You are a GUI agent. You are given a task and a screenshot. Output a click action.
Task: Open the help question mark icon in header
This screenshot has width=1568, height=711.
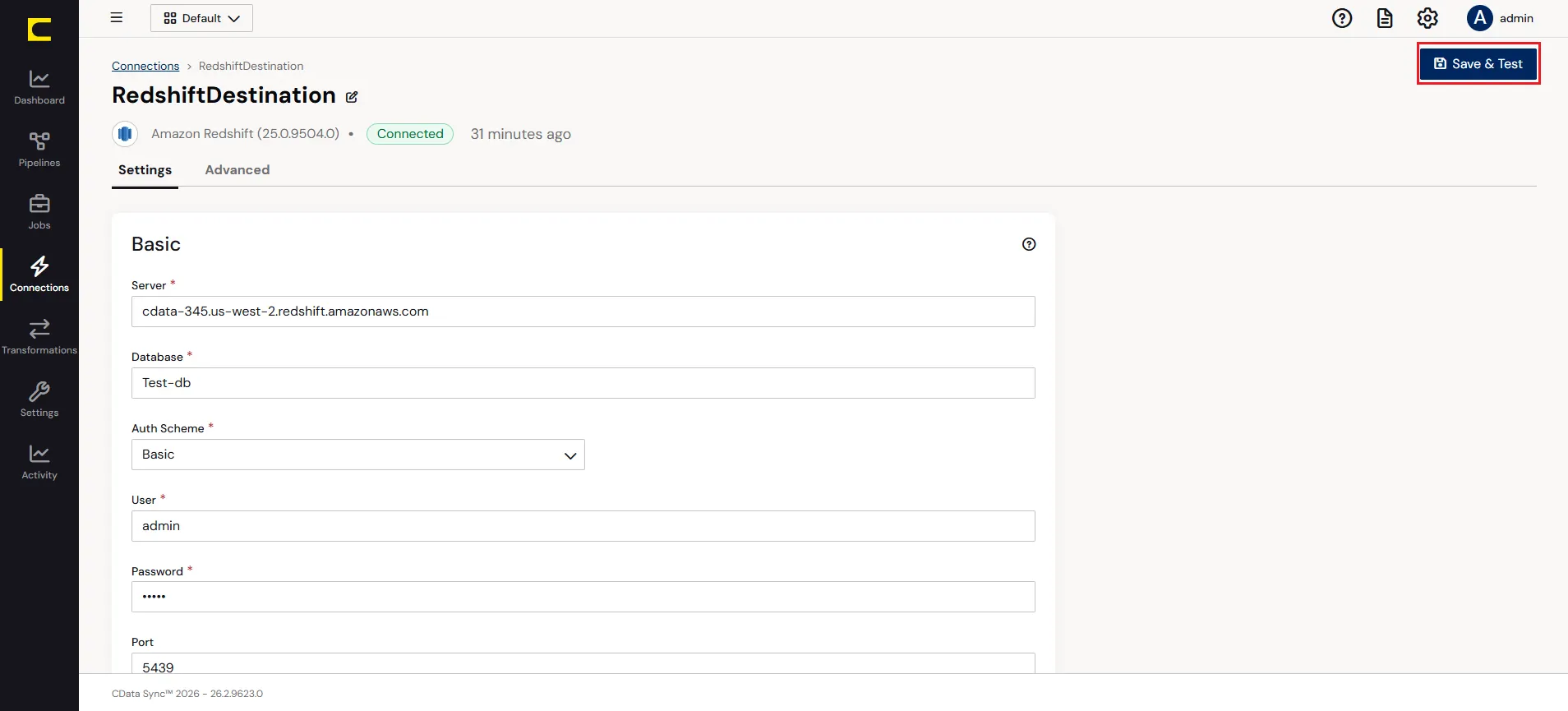coord(1342,18)
